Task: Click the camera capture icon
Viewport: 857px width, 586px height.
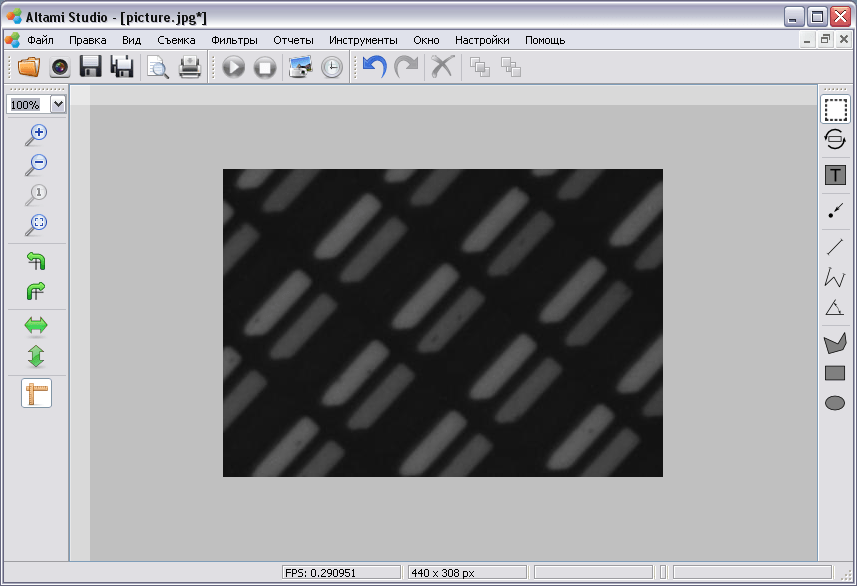Action: (x=60, y=67)
